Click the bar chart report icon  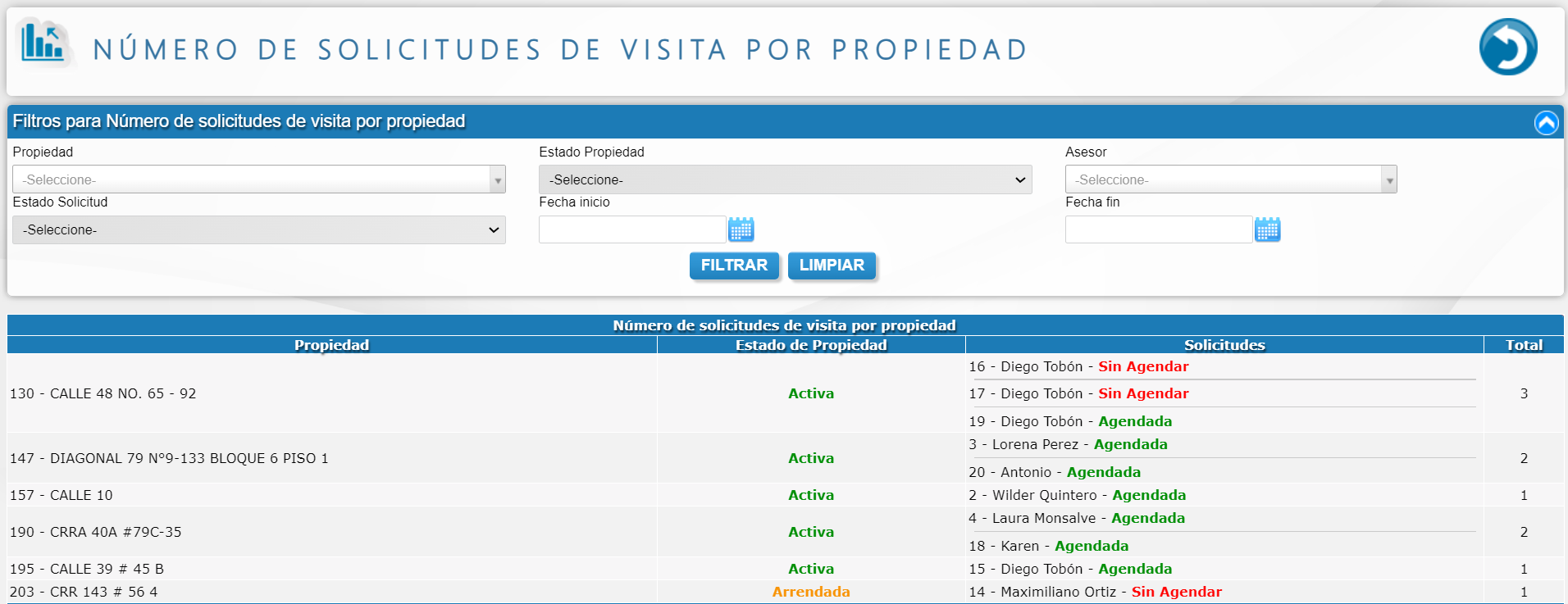point(43,42)
